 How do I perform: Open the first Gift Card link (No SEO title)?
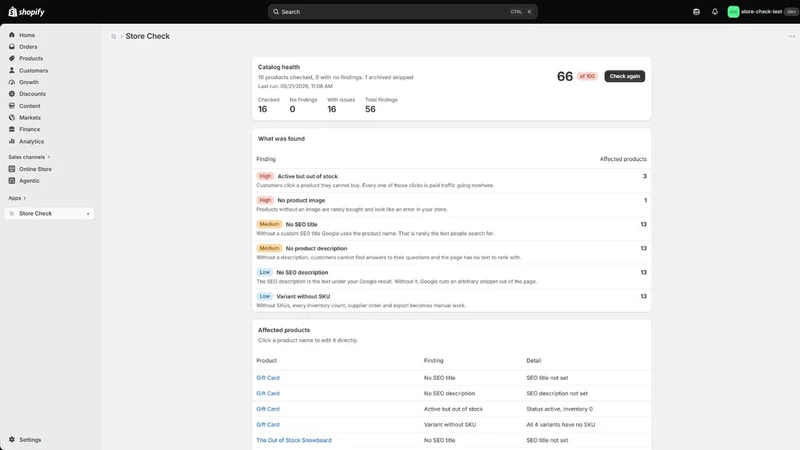pyautogui.click(x=268, y=378)
